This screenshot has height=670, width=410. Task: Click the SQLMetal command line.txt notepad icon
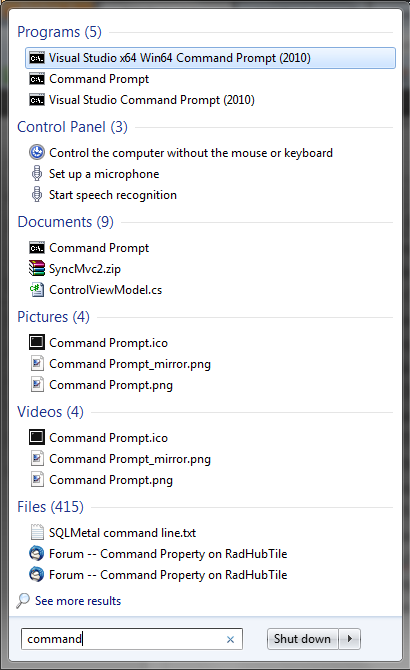[x=37, y=532]
